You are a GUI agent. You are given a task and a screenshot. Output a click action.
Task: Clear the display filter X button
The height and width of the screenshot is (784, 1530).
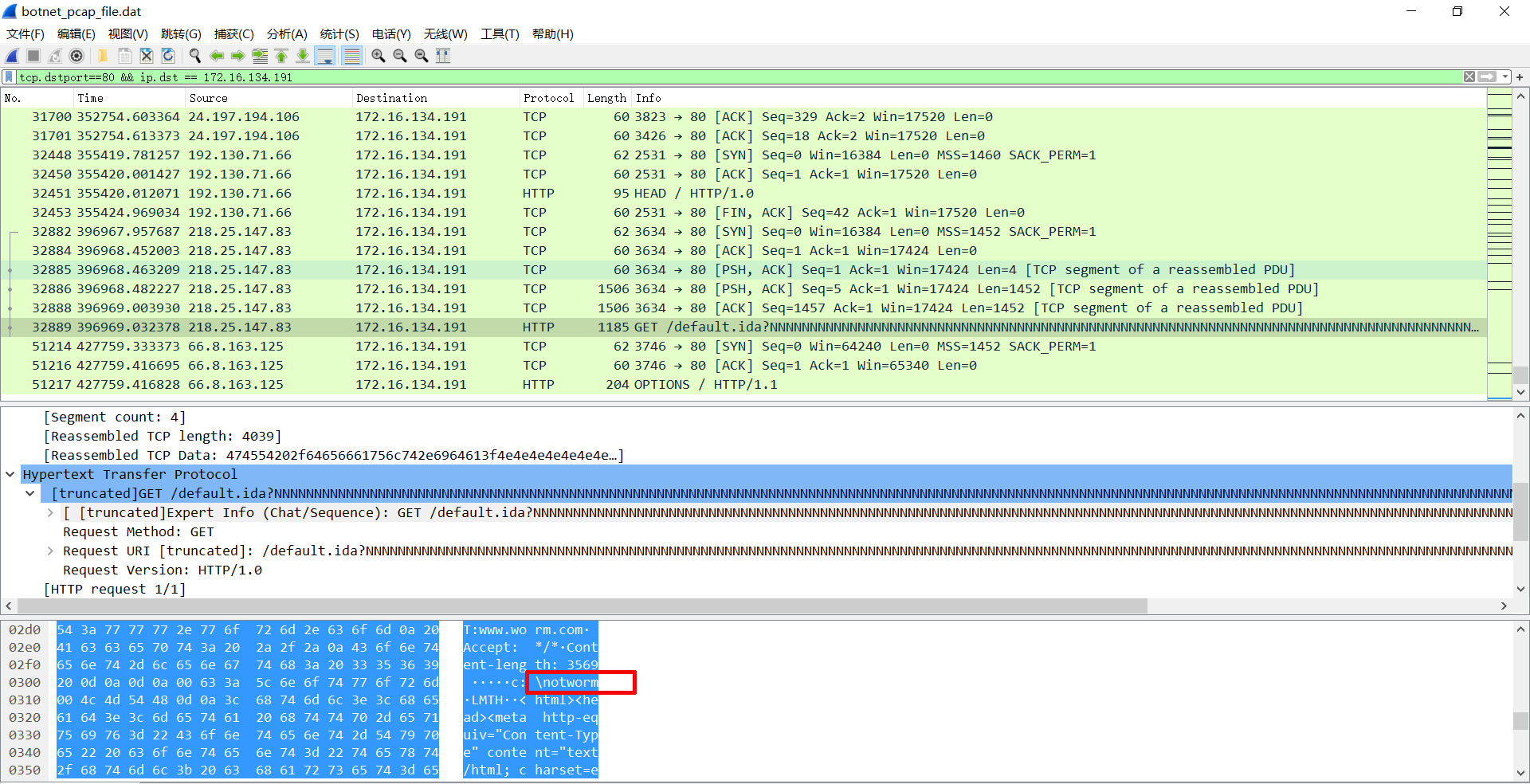[1469, 77]
